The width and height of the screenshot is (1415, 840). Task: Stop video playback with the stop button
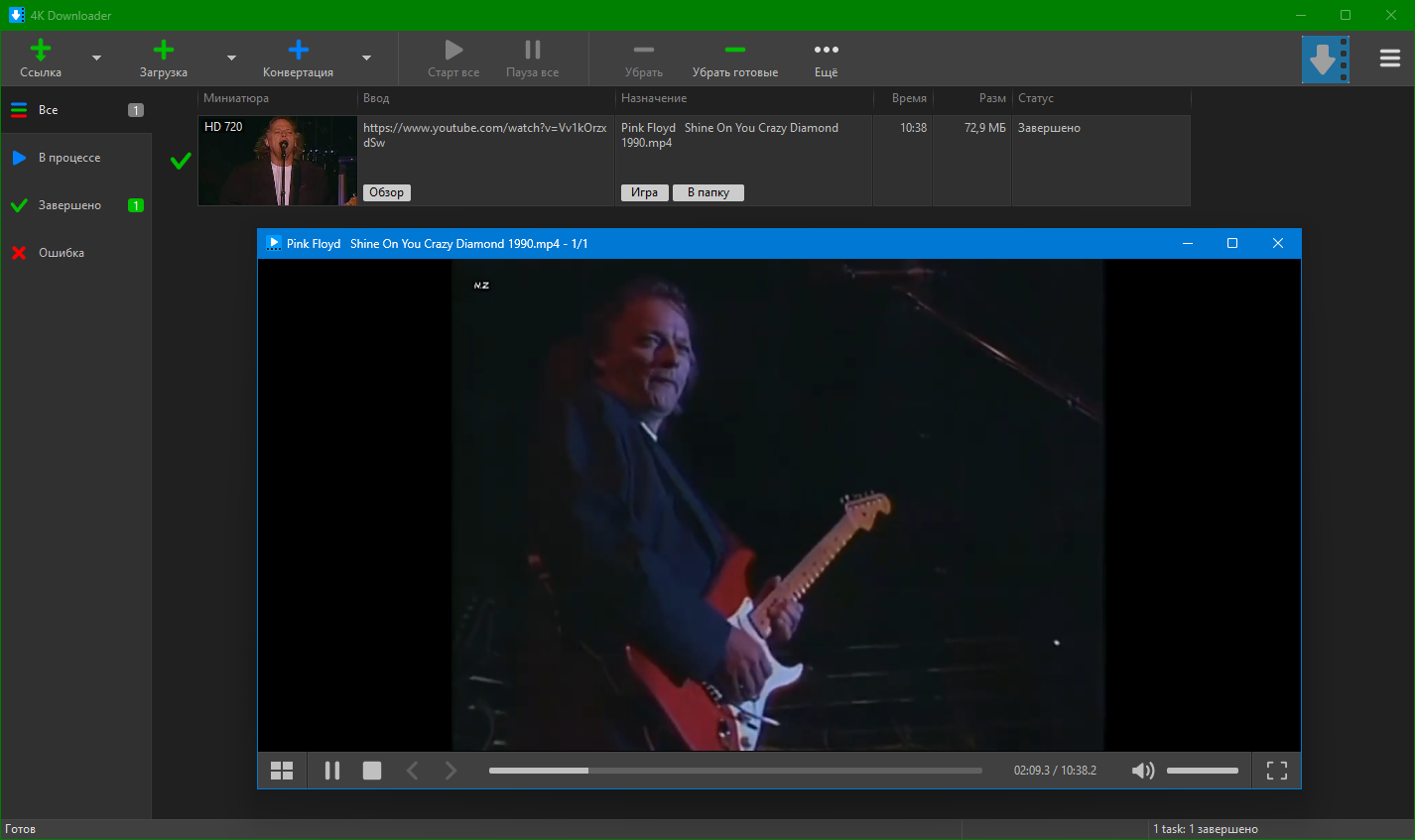point(372,771)
